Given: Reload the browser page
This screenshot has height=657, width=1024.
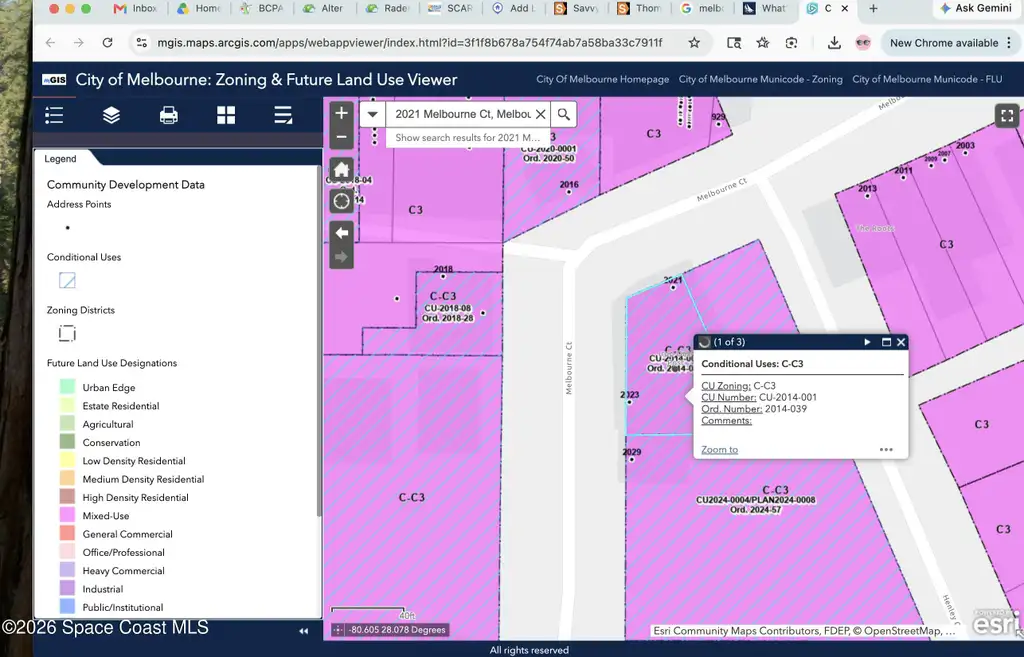Looking at the screenshot, I should [108, 43].
